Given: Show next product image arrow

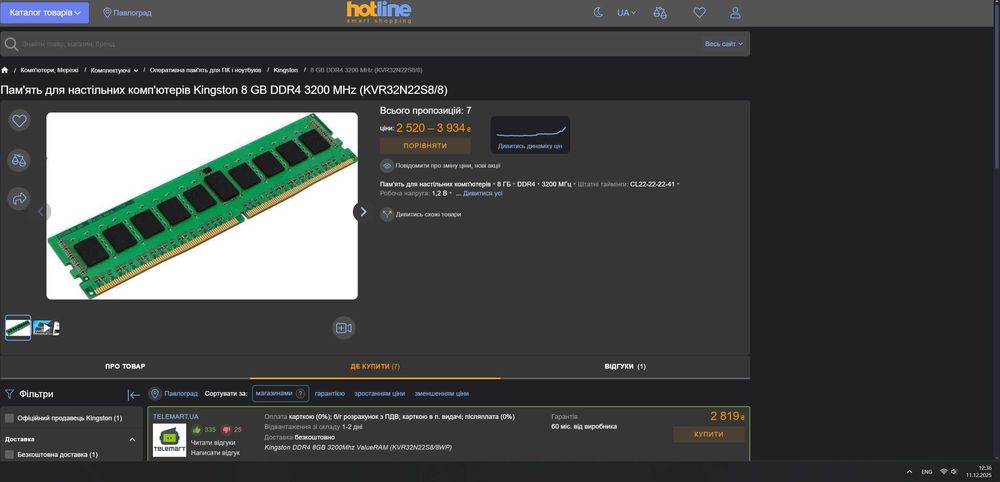Looking at the screenshot, I should 362,212.
